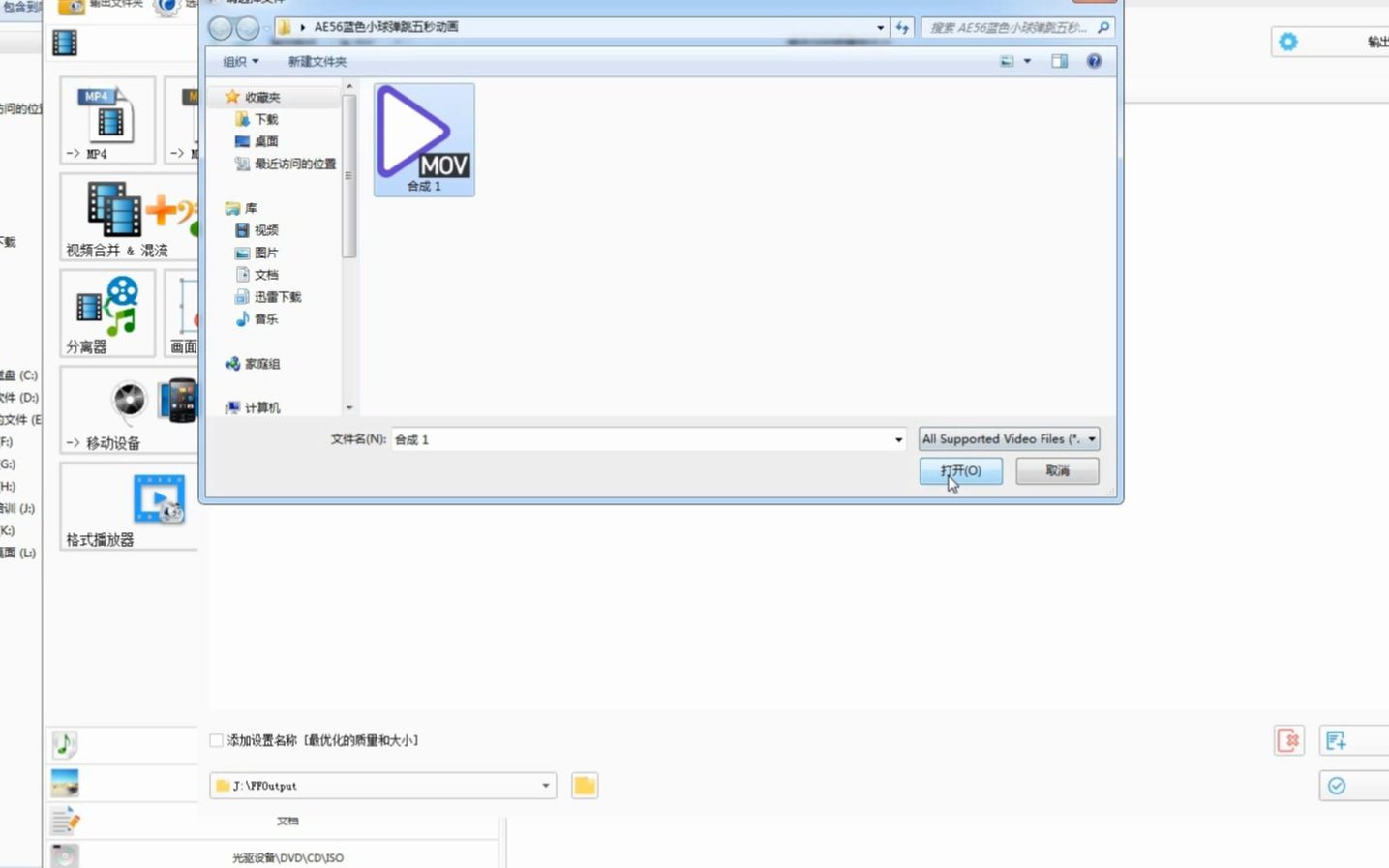Click the 分离器 icon
Viewport: 1389px width, 868px height.
(x=106, y=314)
